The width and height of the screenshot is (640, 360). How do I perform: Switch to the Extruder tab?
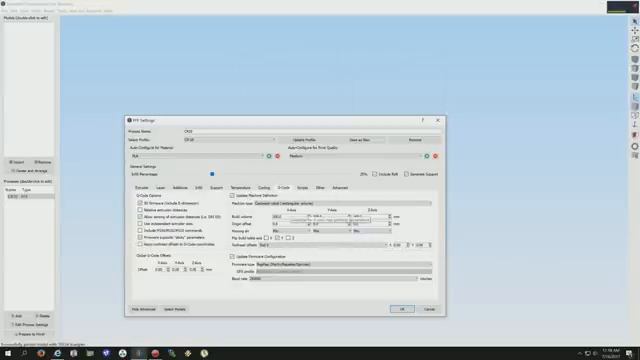[x=142, y=188]
